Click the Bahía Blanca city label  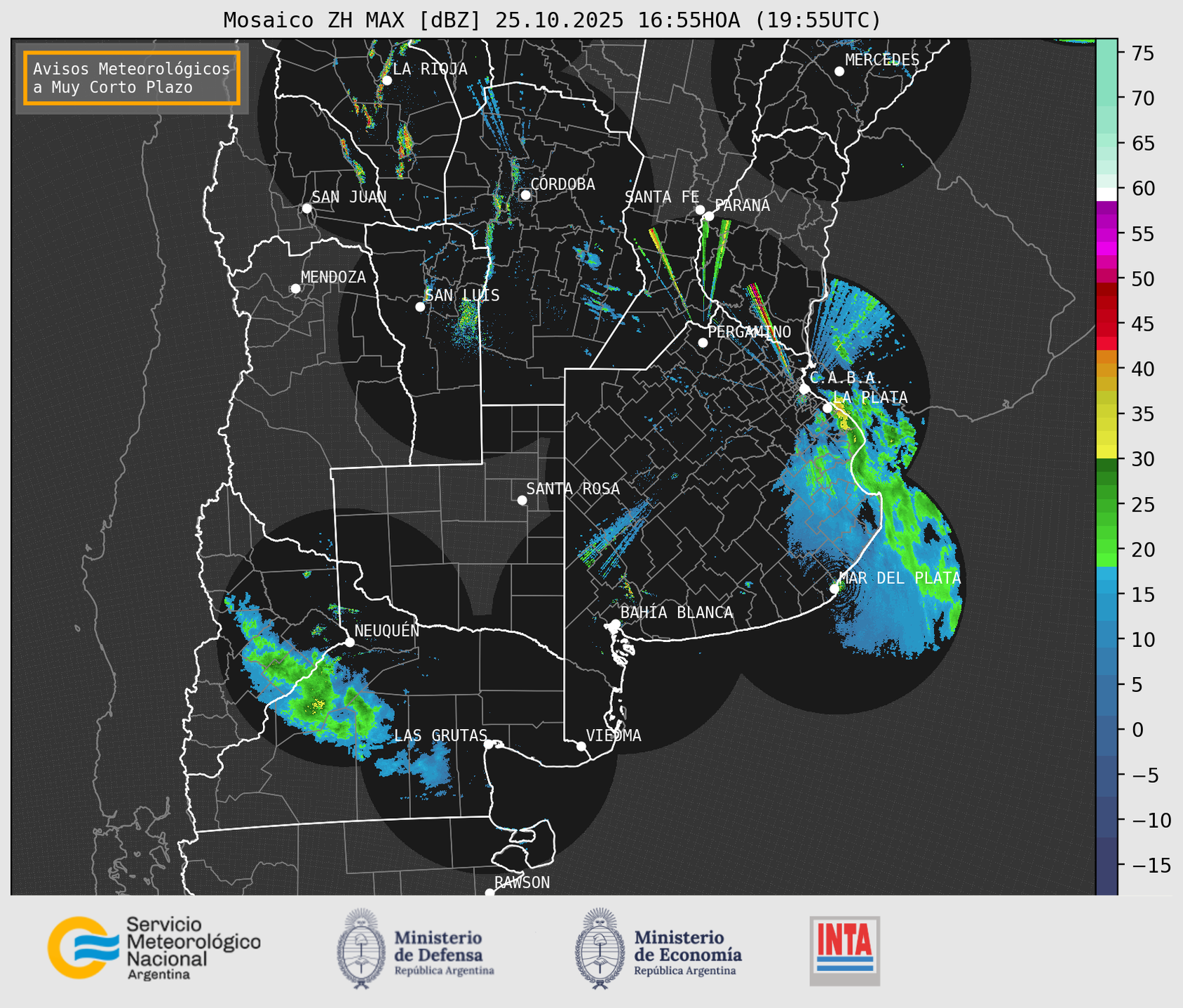tap(676, 613)
